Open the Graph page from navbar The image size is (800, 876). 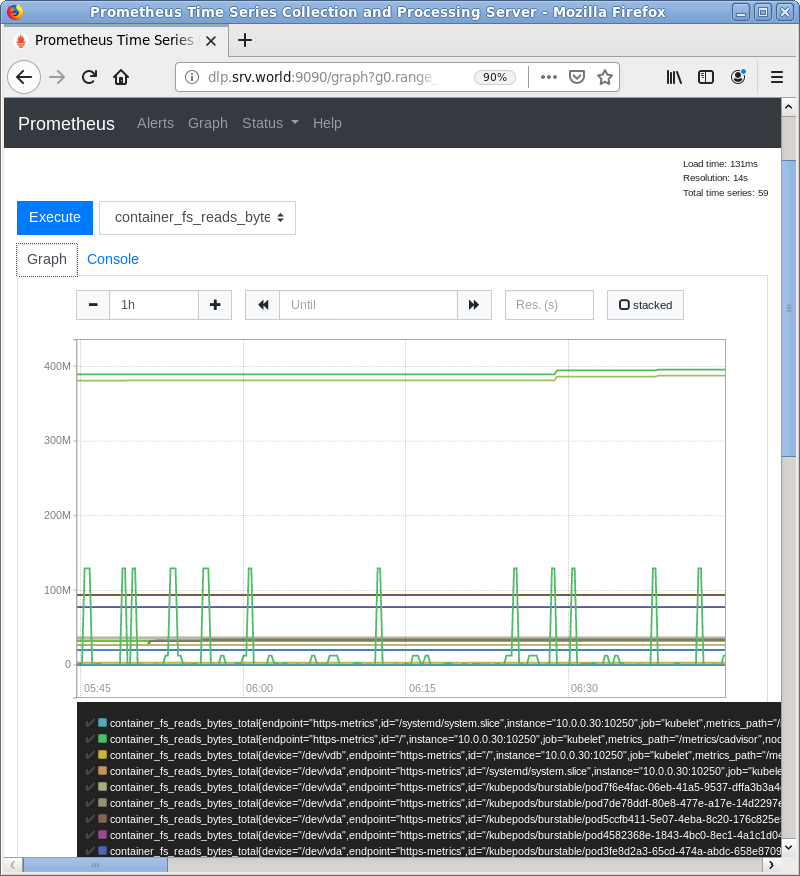point(208,123)
